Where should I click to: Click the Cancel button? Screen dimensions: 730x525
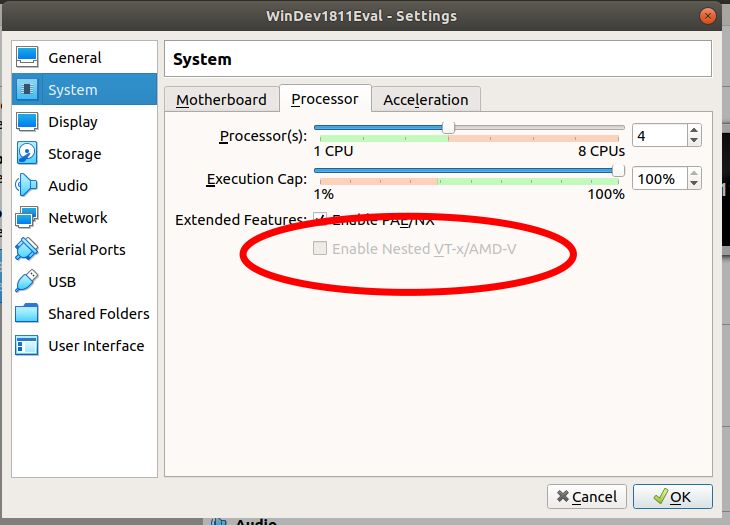coord(587,497)
